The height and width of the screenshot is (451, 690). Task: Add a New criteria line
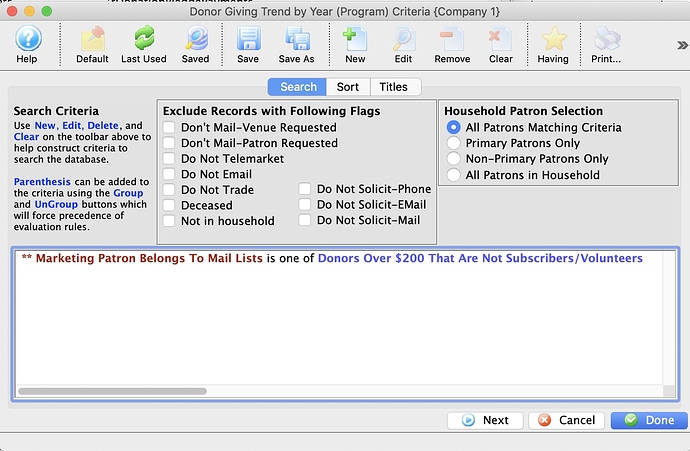click(x=355, y=44)
